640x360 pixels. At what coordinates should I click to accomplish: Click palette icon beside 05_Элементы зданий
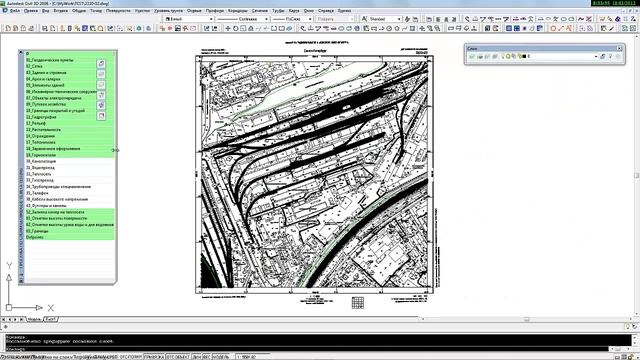pos(101,84)
